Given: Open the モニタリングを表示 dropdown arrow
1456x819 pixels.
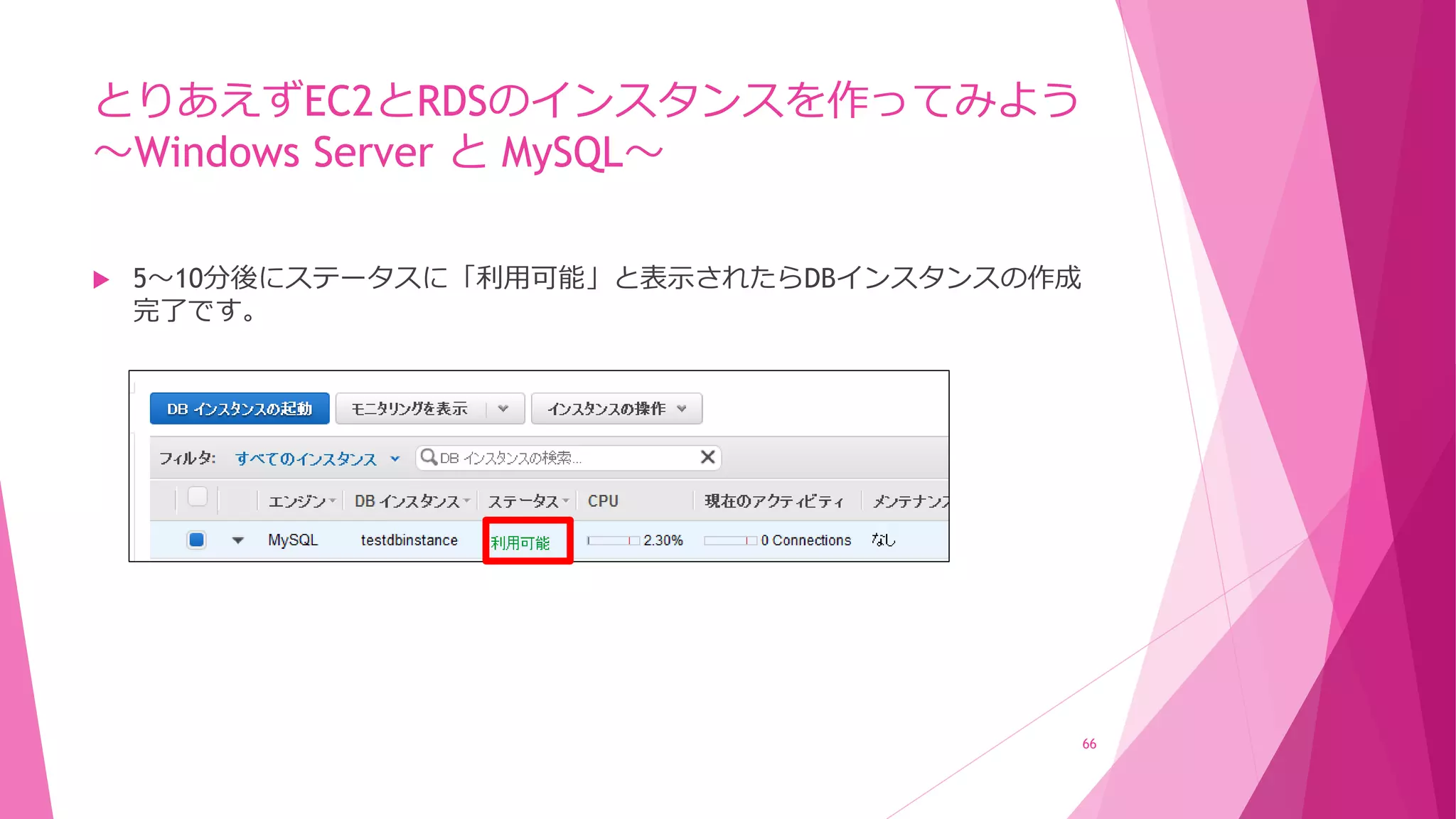Looking at the screenshot, I should point(503,409).
